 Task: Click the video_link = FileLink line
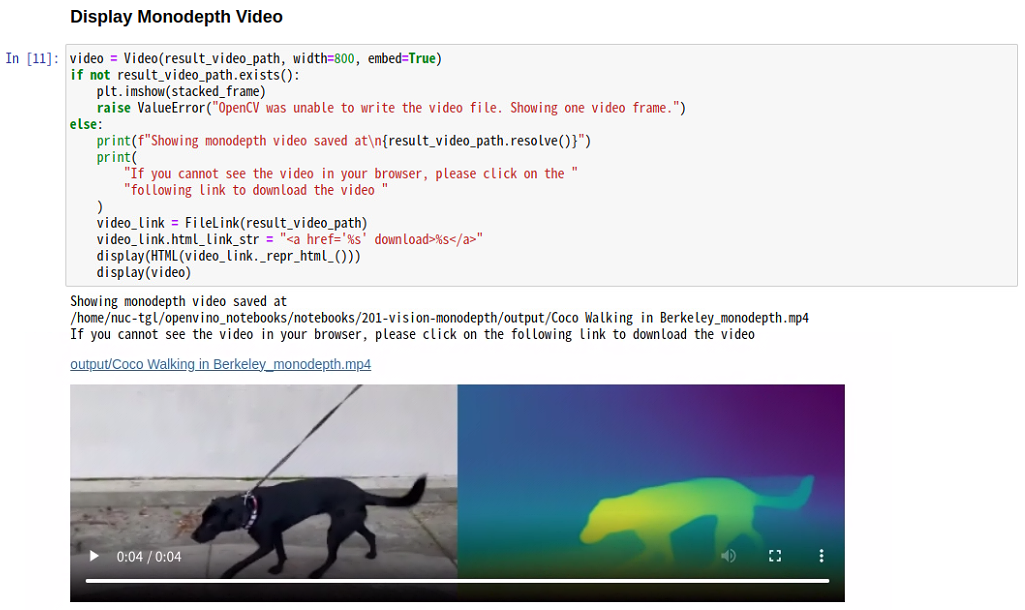232,222
